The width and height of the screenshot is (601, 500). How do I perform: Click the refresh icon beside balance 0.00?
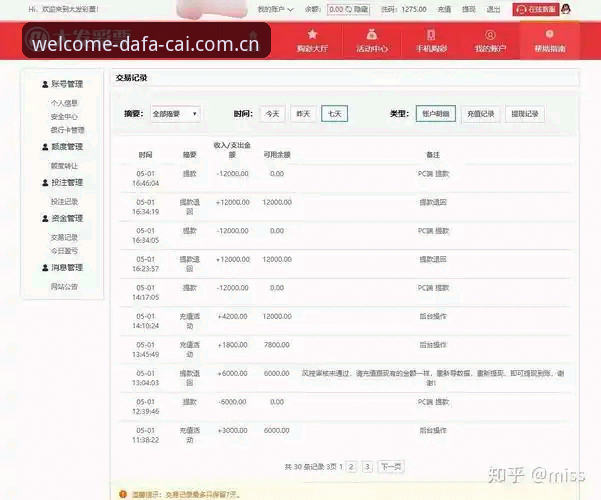pos(348,9)
